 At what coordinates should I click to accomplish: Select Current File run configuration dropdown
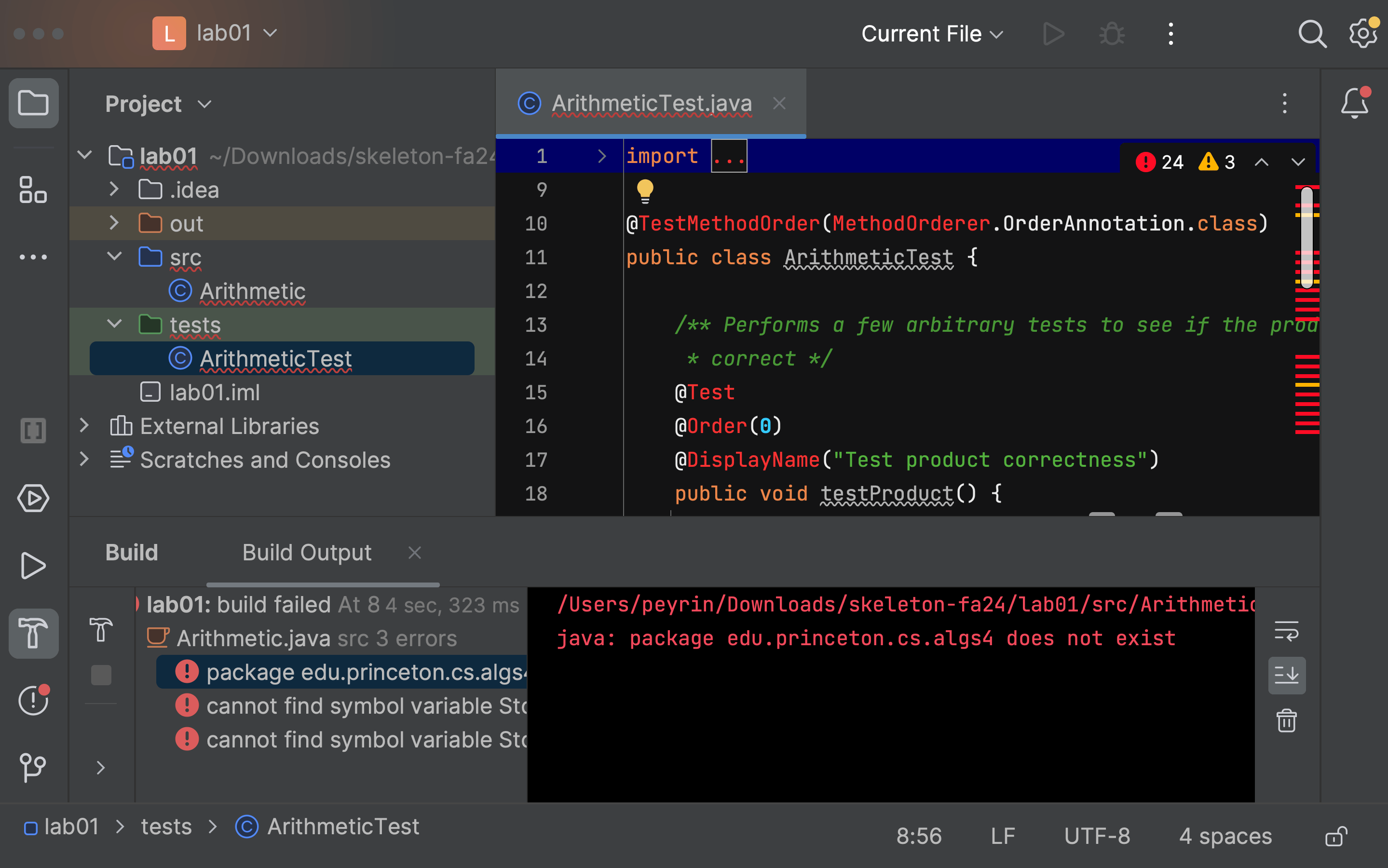930,34
